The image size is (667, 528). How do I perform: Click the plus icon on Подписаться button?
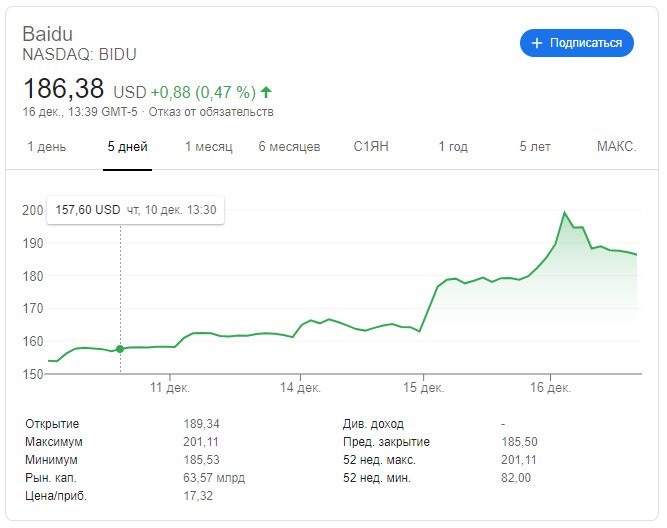(537, 43)
